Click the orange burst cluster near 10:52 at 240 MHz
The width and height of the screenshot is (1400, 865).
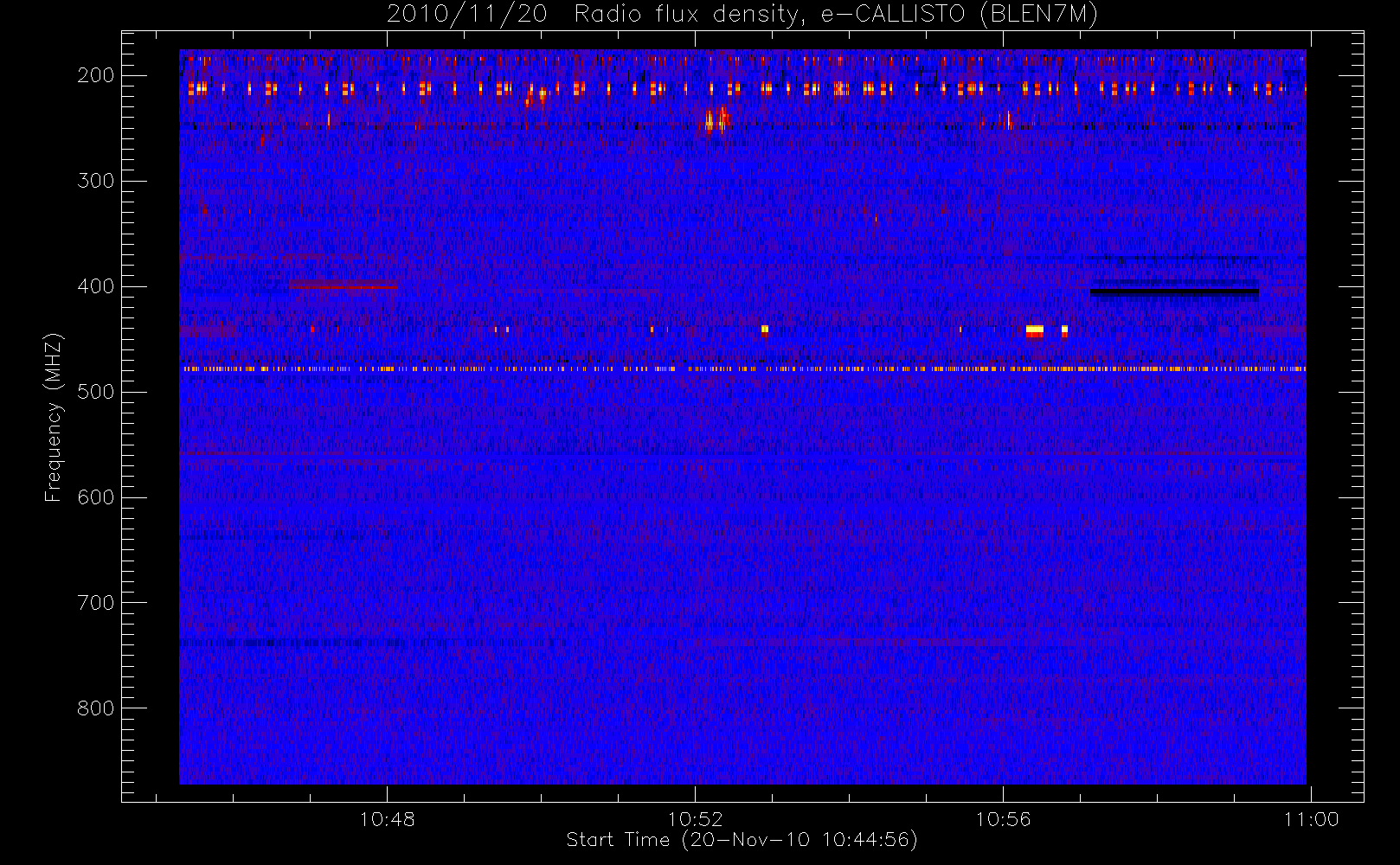click(x=717, y=119)
